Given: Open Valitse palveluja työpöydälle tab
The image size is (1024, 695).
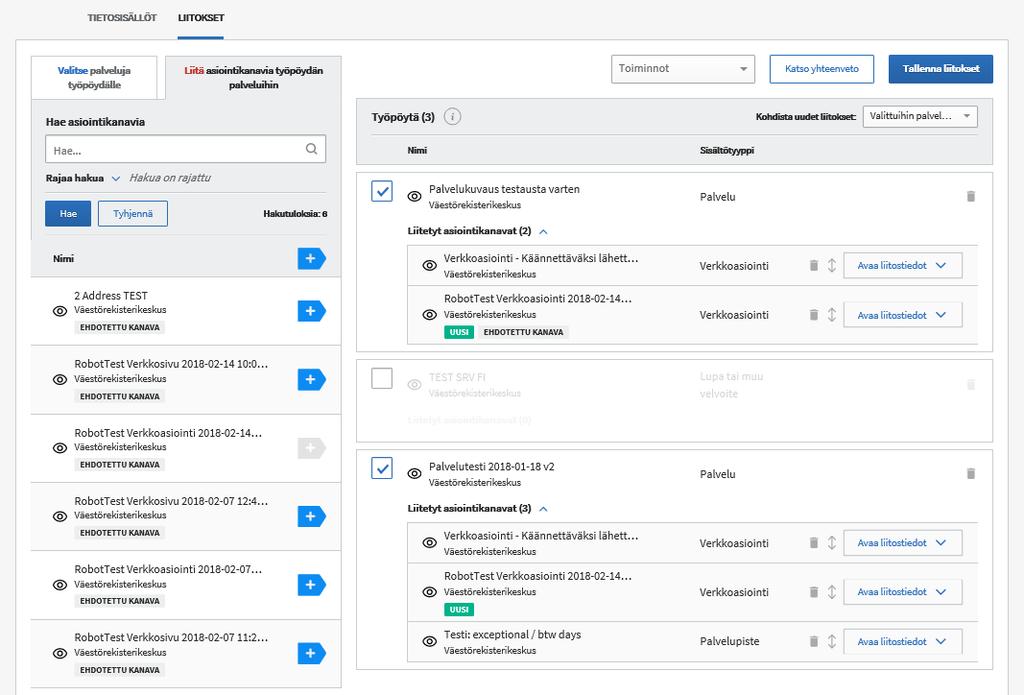Looking at the screenshot, I should tap(94, 78).
